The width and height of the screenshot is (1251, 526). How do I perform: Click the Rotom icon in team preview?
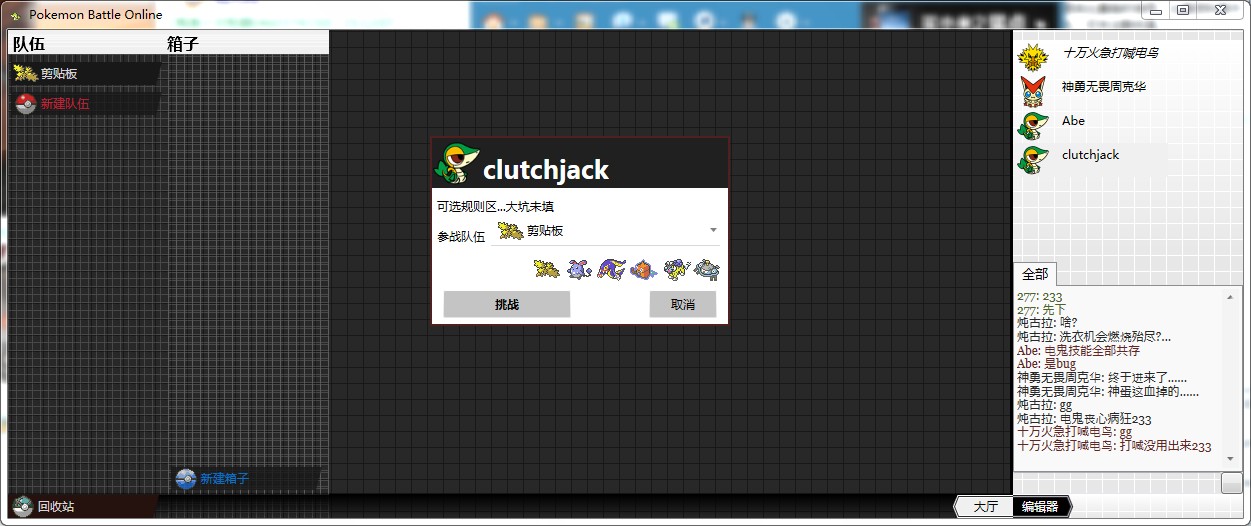coord(644,269)
